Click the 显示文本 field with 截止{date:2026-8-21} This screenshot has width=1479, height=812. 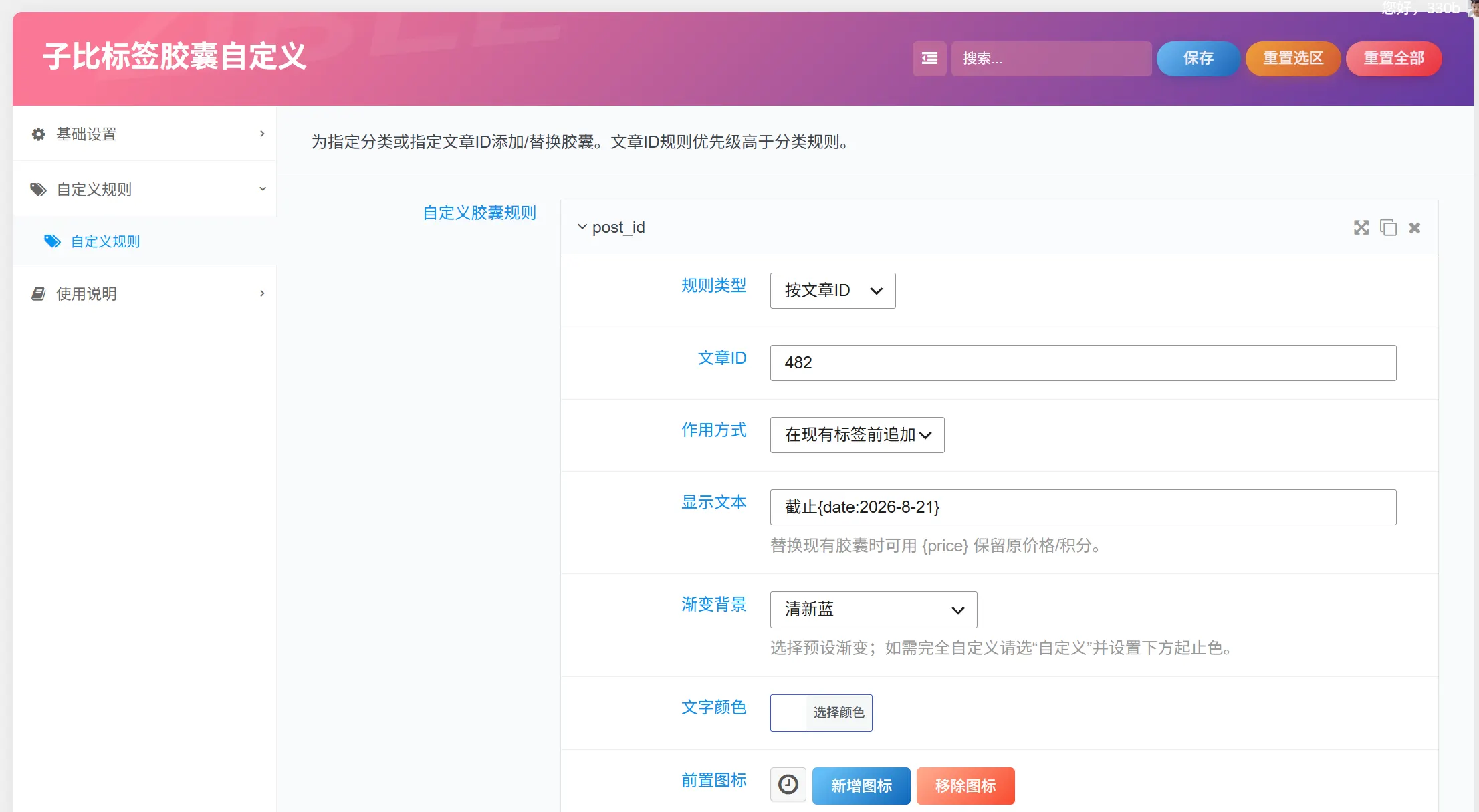pos(1083,507)
